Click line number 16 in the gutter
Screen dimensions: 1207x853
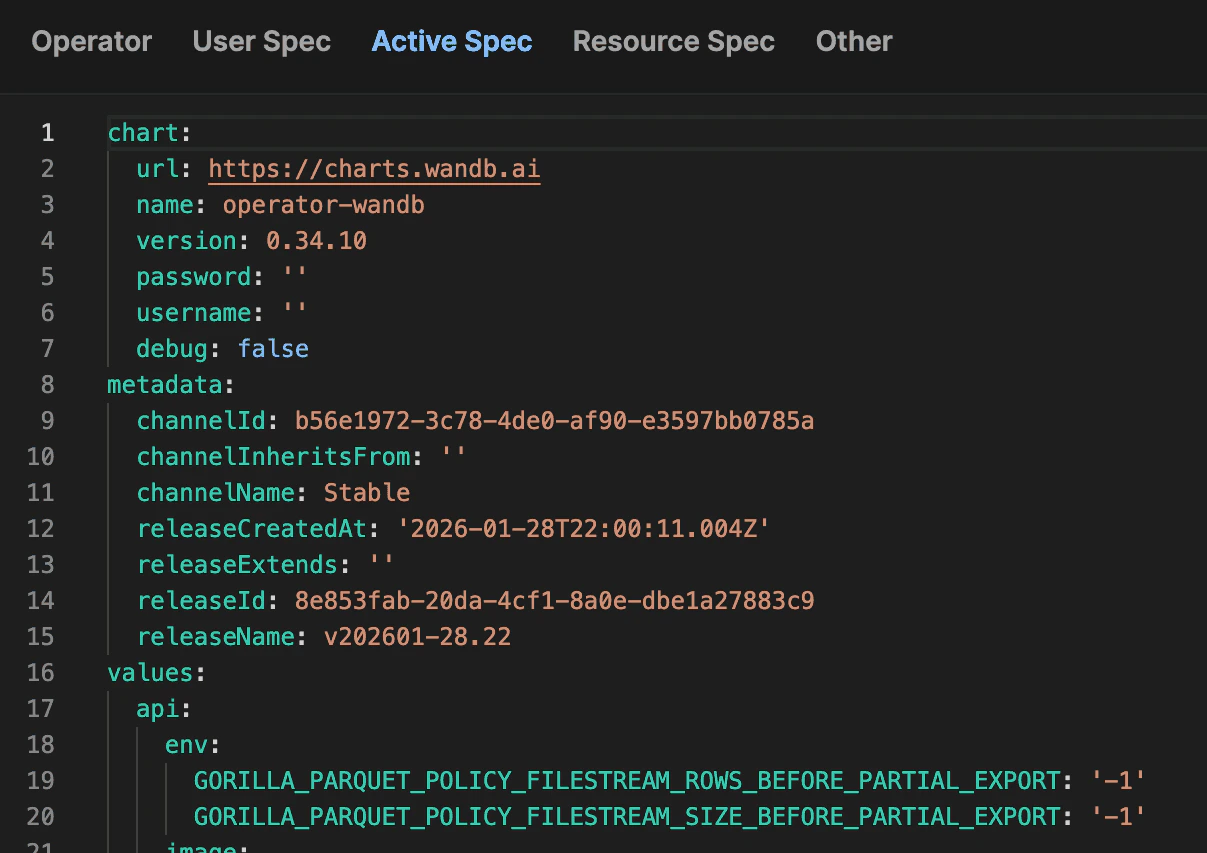click(x=41, y=673)
